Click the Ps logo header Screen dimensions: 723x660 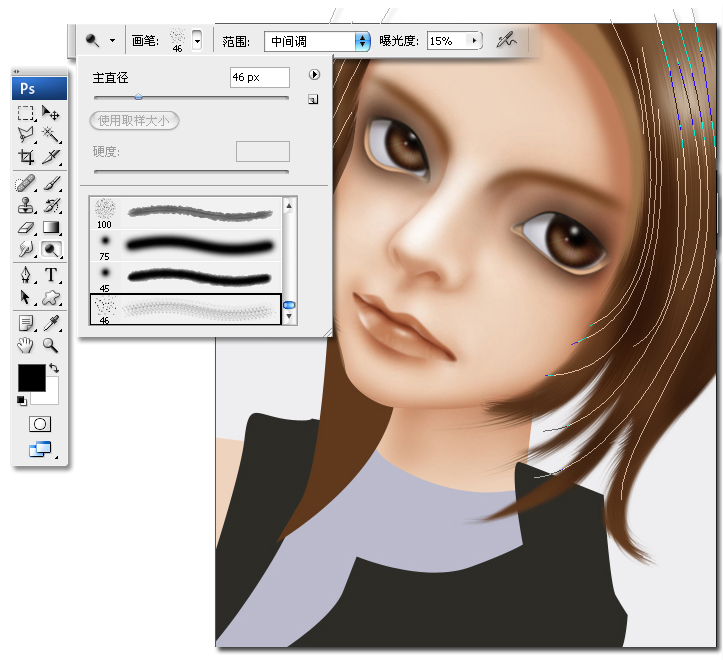click(x=39, y=89)
